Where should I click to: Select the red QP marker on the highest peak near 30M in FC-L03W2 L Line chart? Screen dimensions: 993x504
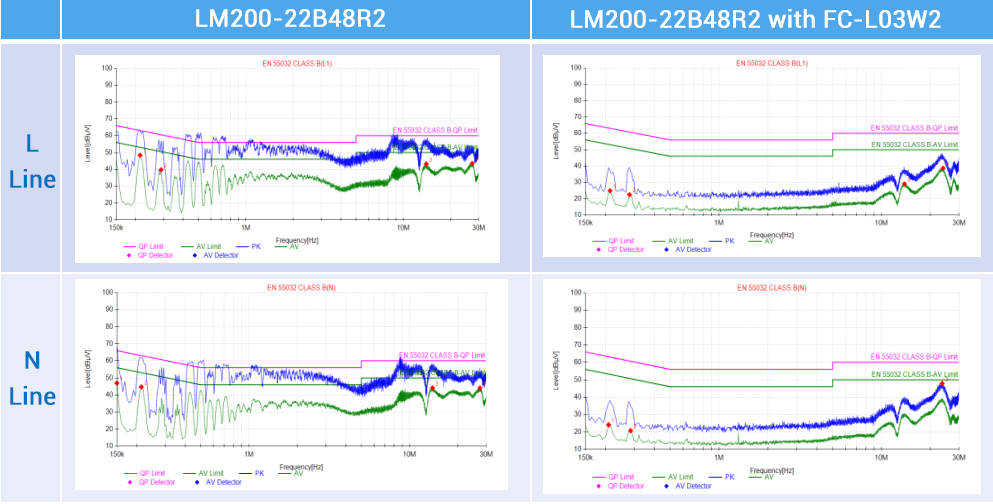pos(943,168)
